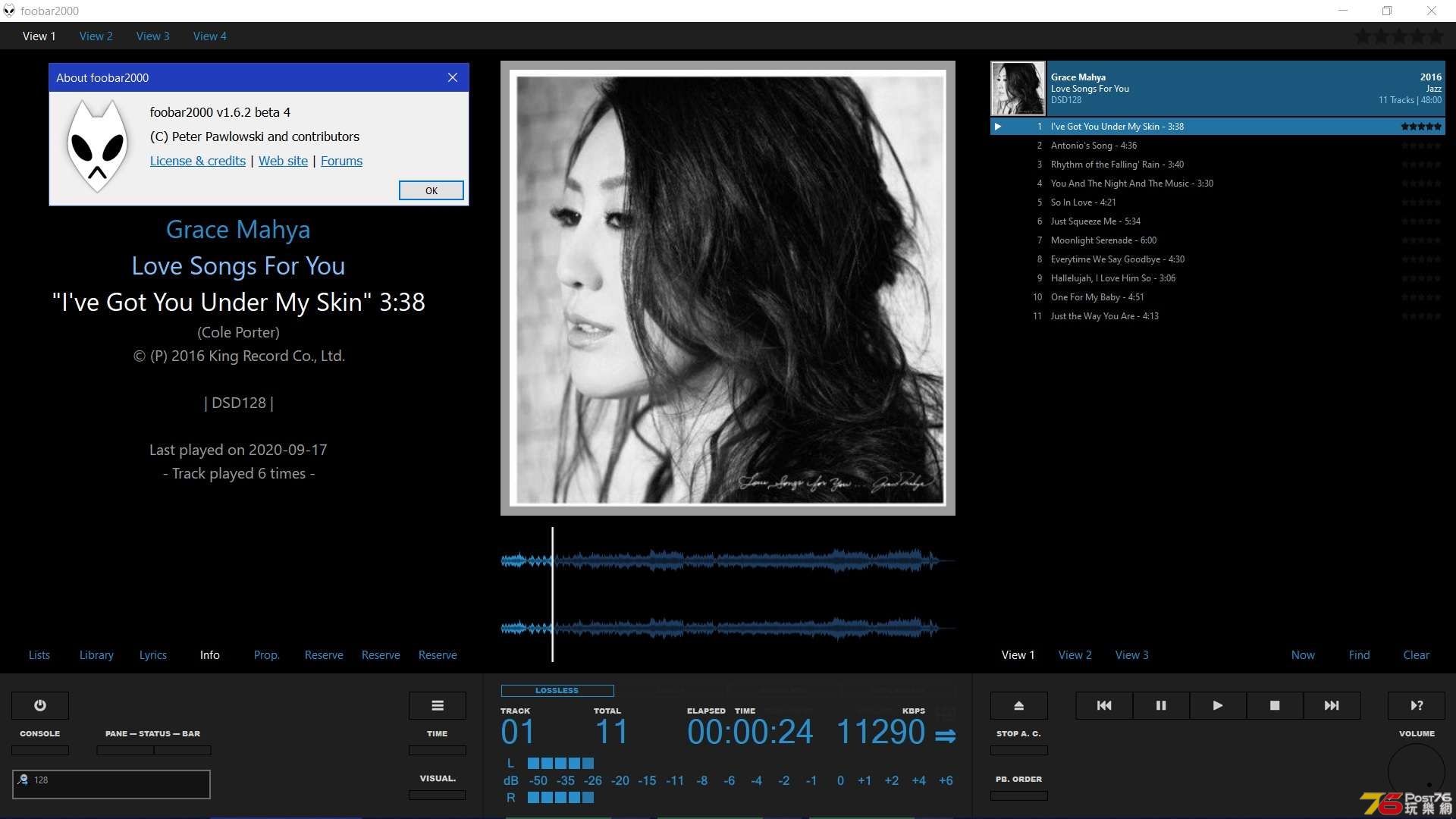The image size is (1456, 819).
Task: Click the Clear playlist button
Action: [x=1416, y=654]
